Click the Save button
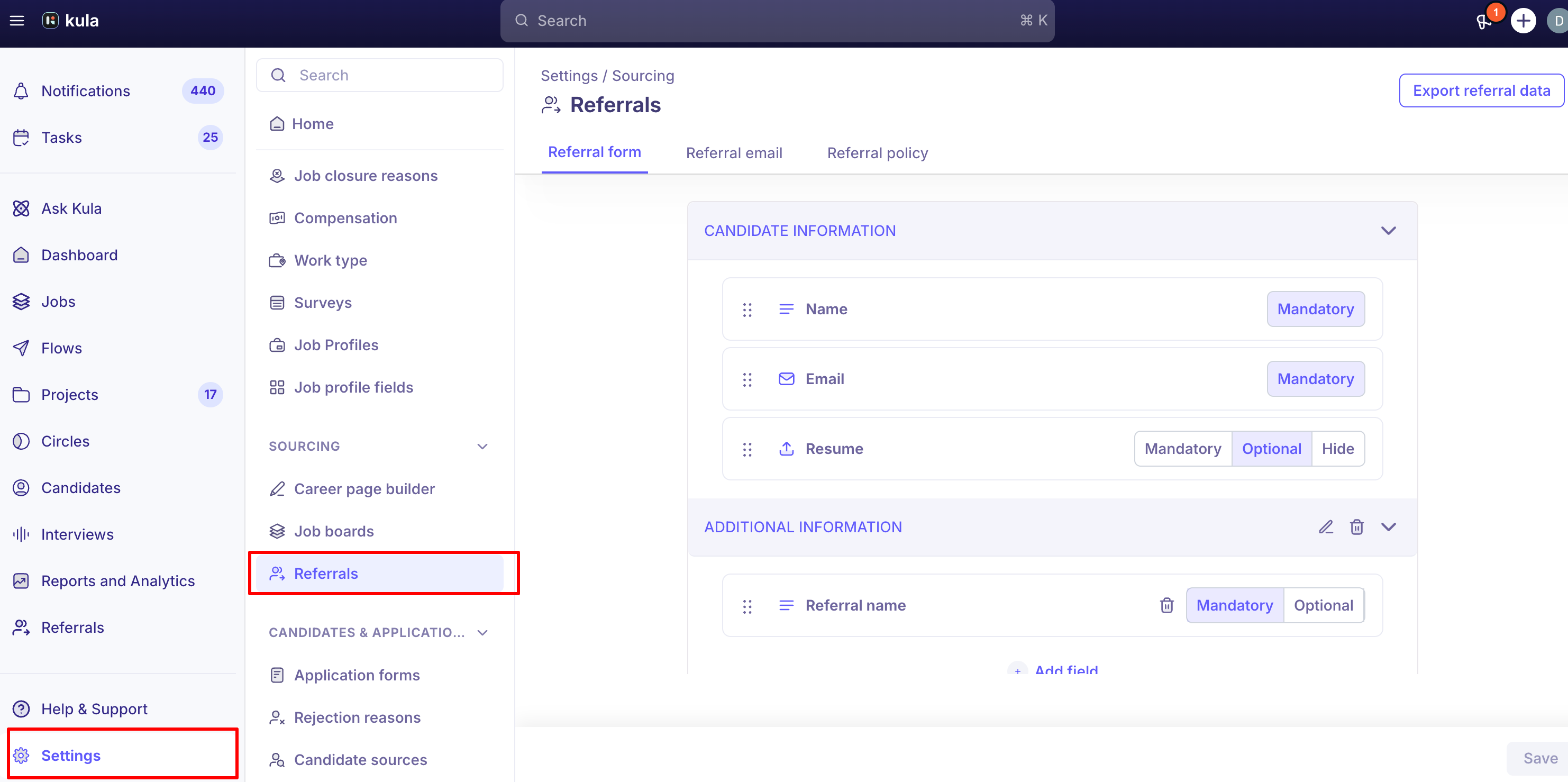 [1539, 758]
